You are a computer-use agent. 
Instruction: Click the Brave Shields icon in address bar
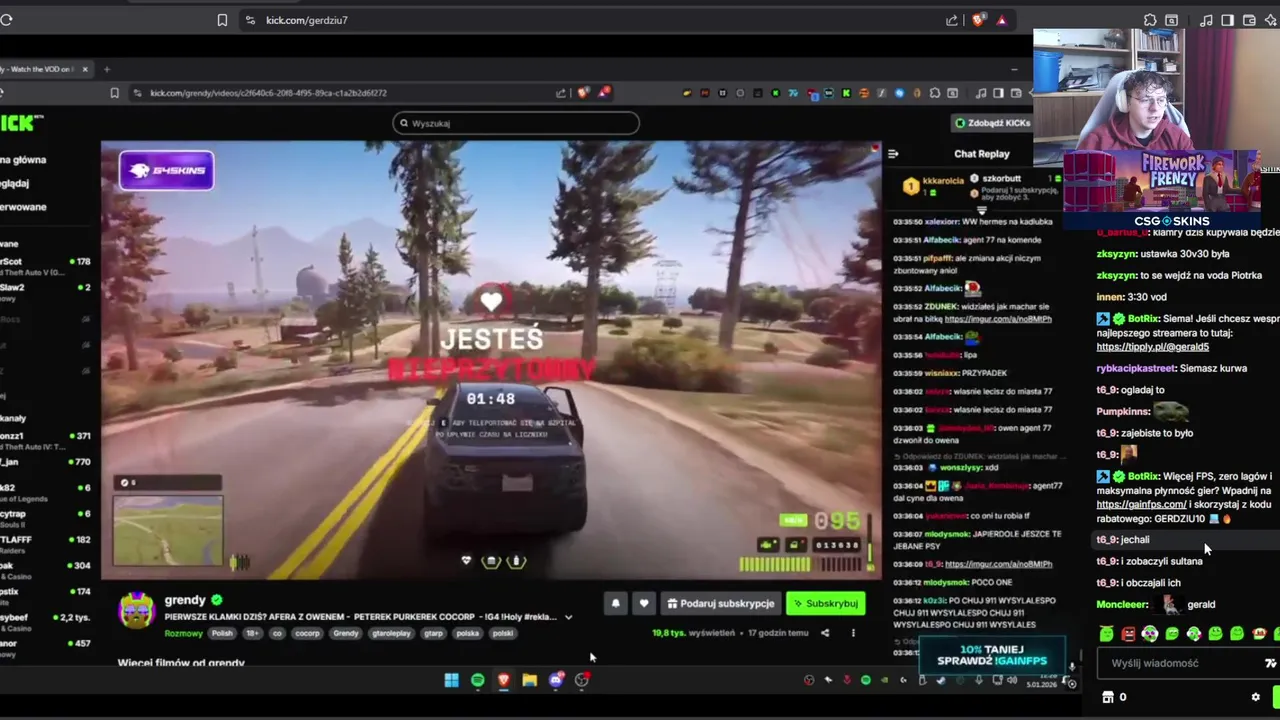978,20
